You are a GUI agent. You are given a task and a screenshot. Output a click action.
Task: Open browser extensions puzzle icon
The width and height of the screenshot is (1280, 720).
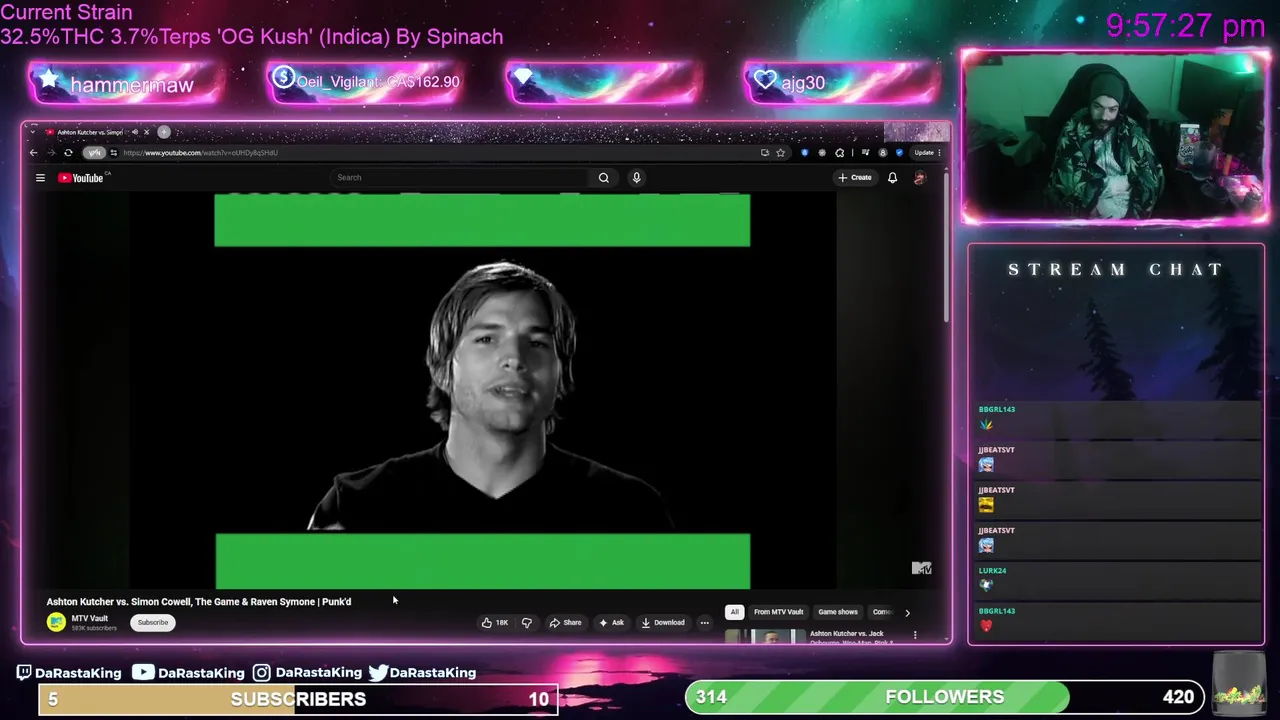tap(839, 153)
